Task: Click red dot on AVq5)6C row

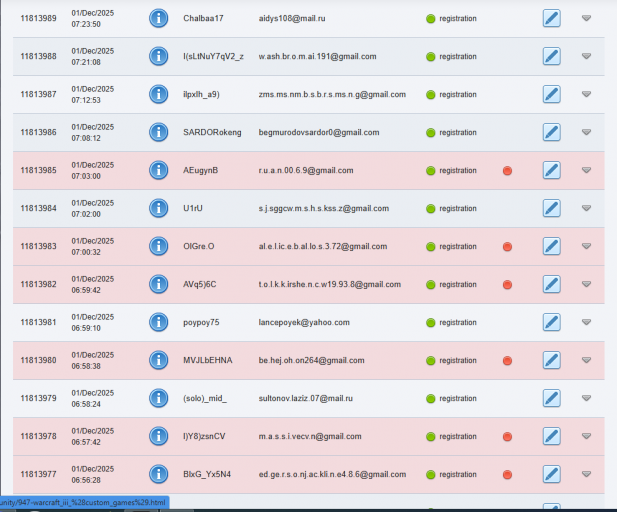Action: click(x=508, y=285)
